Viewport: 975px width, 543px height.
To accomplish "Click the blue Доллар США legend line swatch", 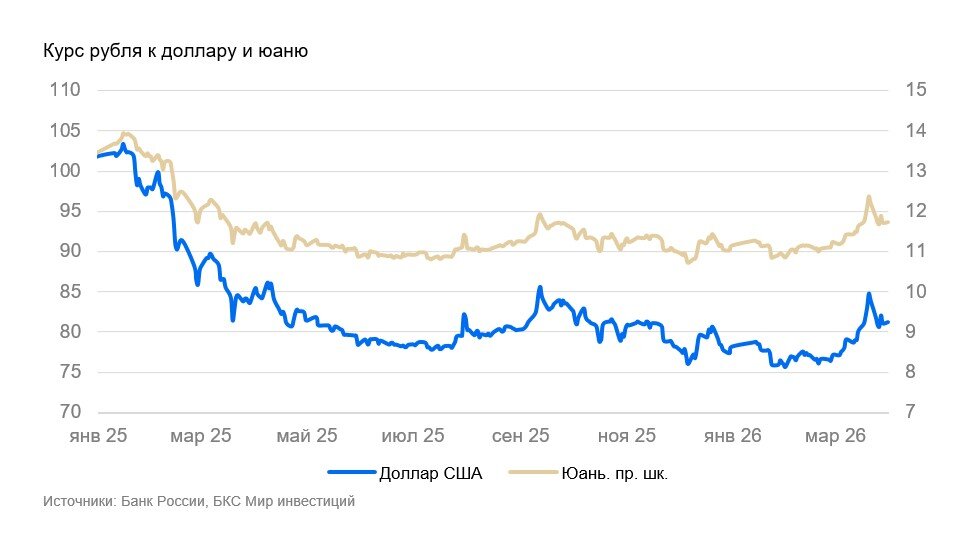I will point(350,473).
